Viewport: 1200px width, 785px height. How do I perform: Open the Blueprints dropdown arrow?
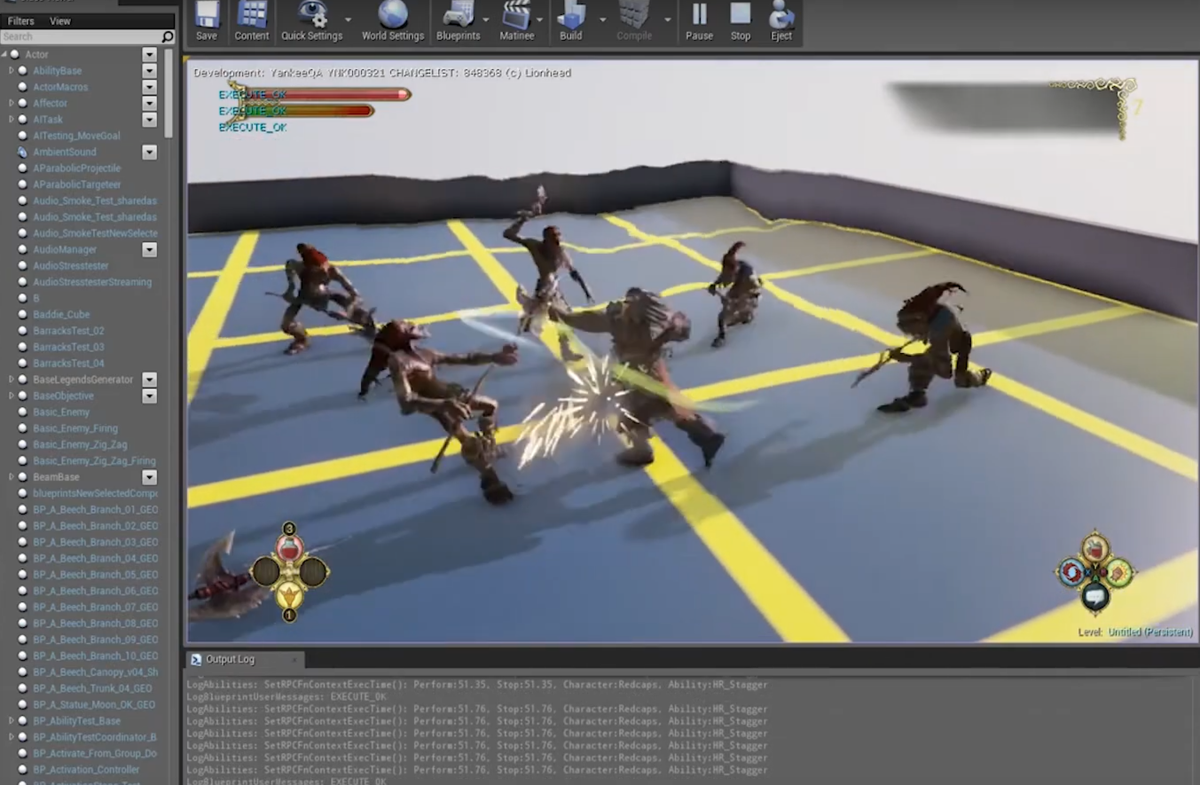coord(486,18)
